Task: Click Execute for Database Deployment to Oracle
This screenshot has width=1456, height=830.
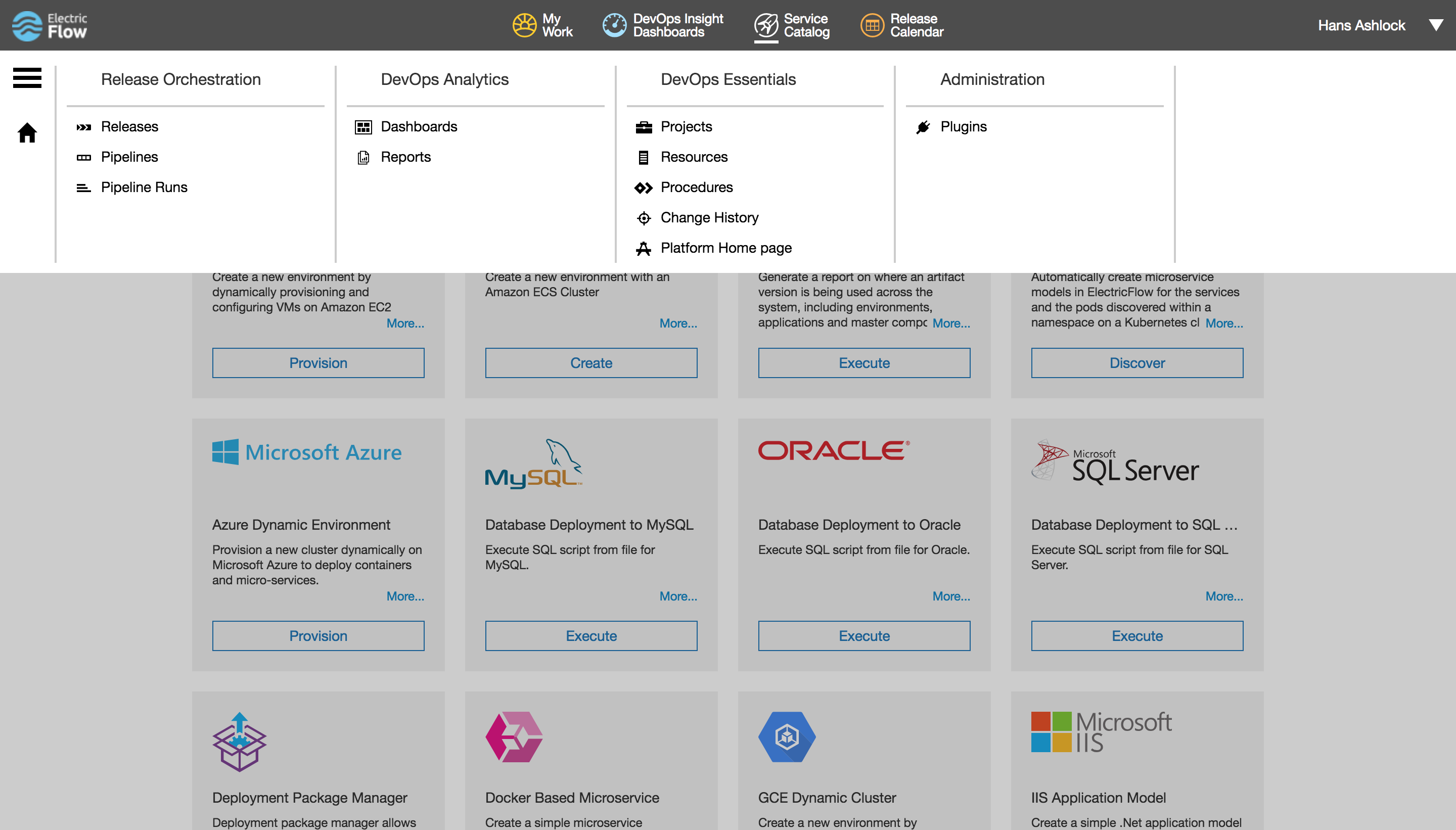Action: click(864, 635)
